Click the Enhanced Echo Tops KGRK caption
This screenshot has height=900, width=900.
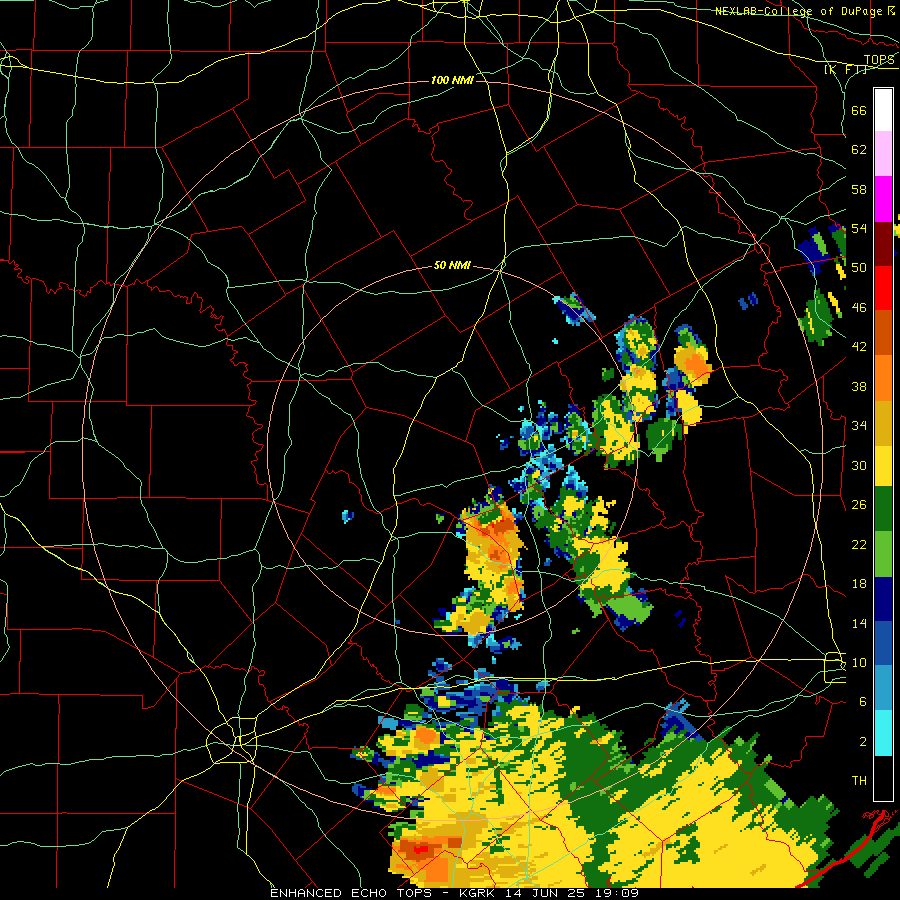454,893
